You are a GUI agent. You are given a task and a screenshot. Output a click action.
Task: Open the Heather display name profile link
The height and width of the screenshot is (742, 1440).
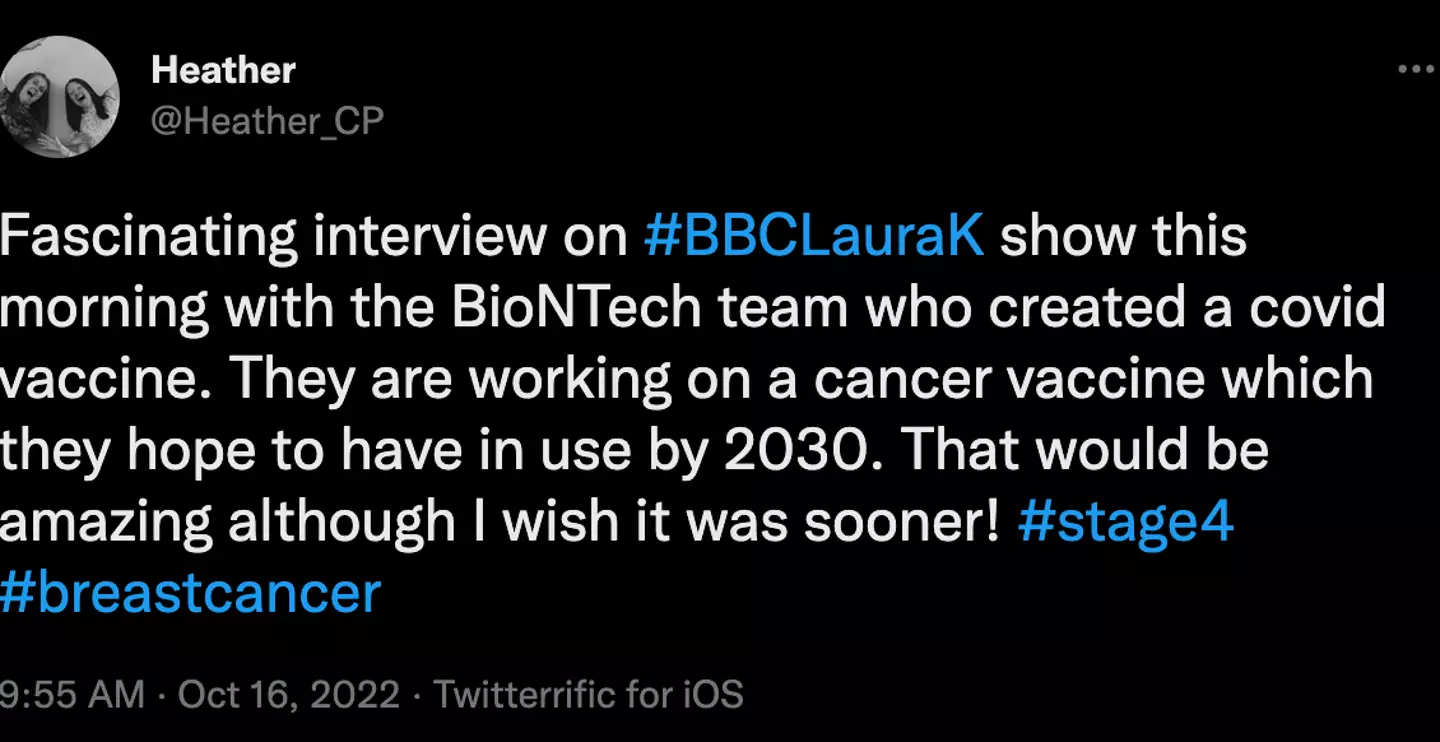coord(223,71)
